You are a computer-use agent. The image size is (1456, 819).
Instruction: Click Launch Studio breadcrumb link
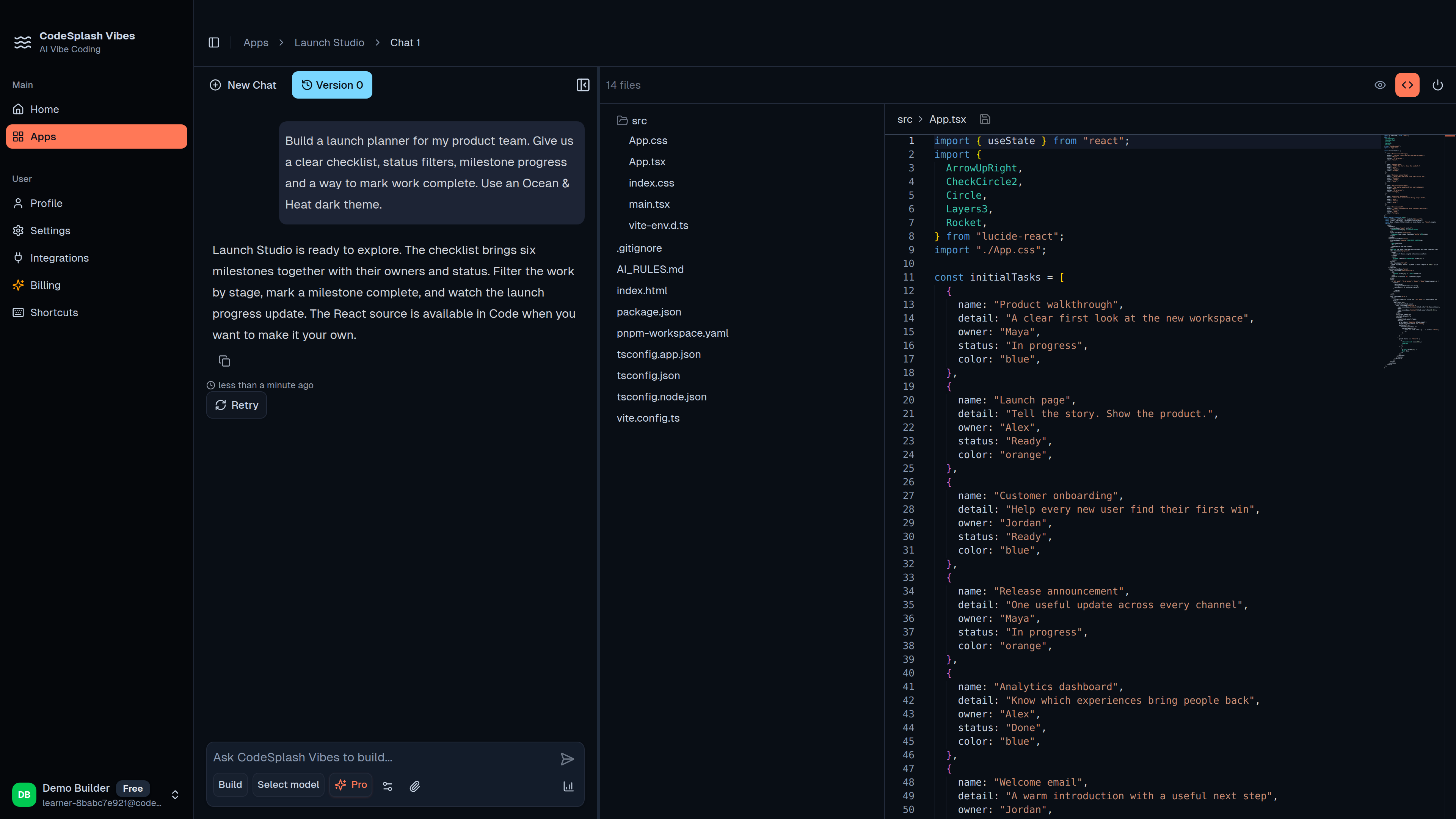[329, 42]
